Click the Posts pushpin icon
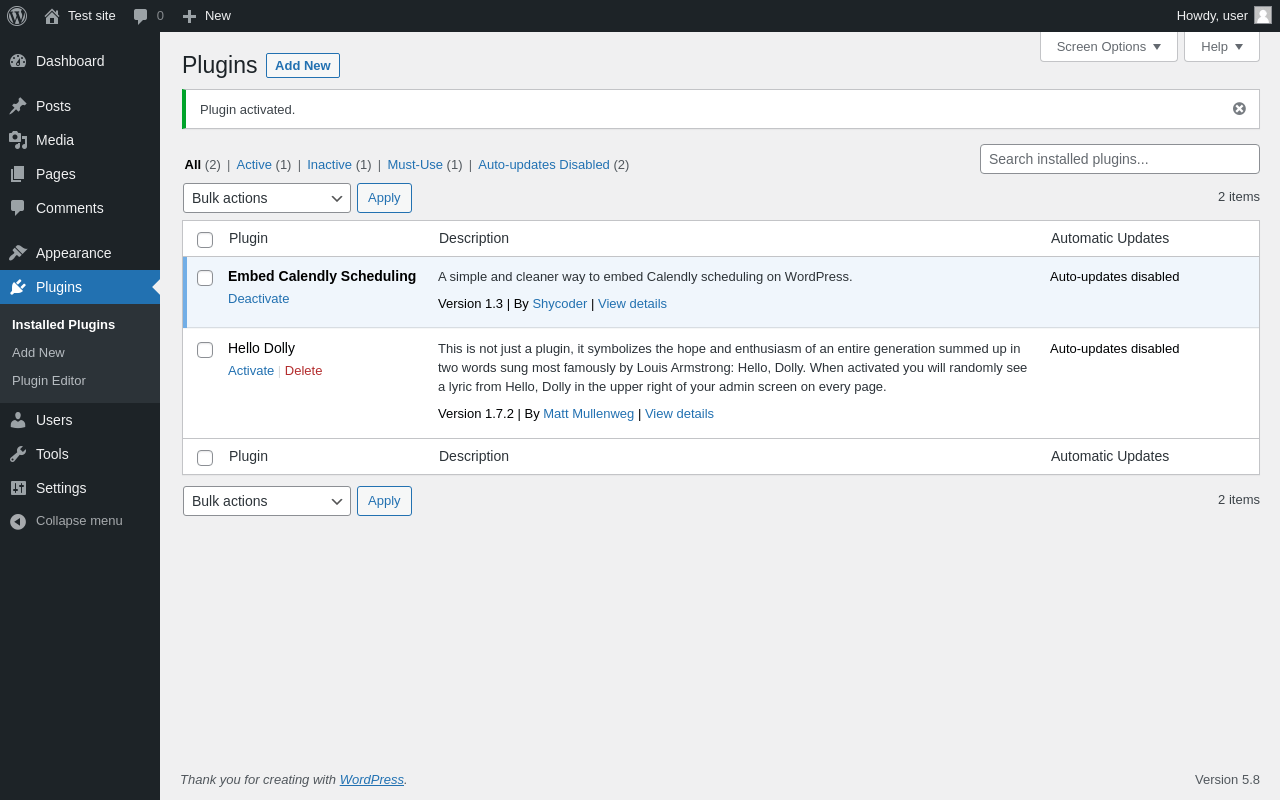 [18, 106]
